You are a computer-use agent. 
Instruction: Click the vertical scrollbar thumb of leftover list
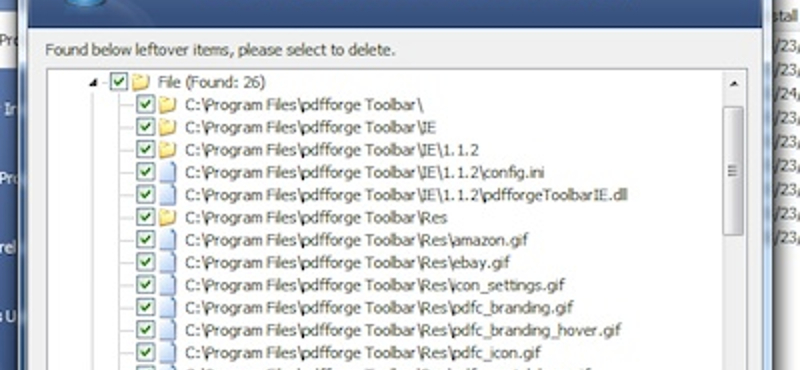pos(733,171)
